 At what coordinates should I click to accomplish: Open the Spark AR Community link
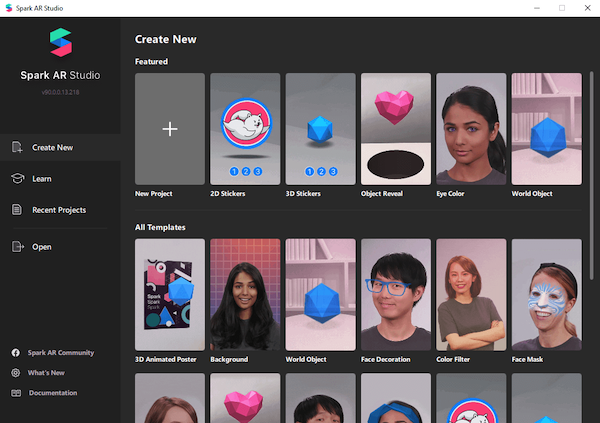click(61, 353)
